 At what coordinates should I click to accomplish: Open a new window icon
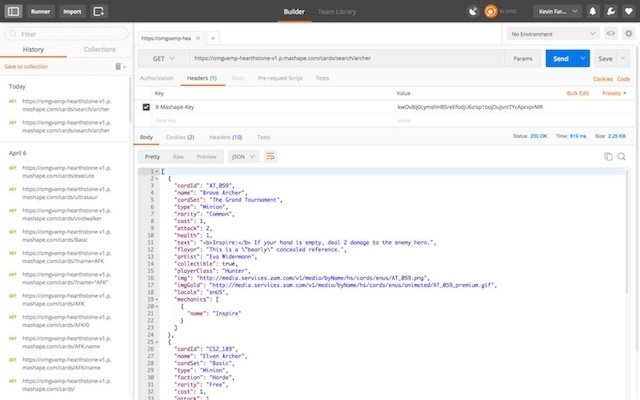pos(99,11)
